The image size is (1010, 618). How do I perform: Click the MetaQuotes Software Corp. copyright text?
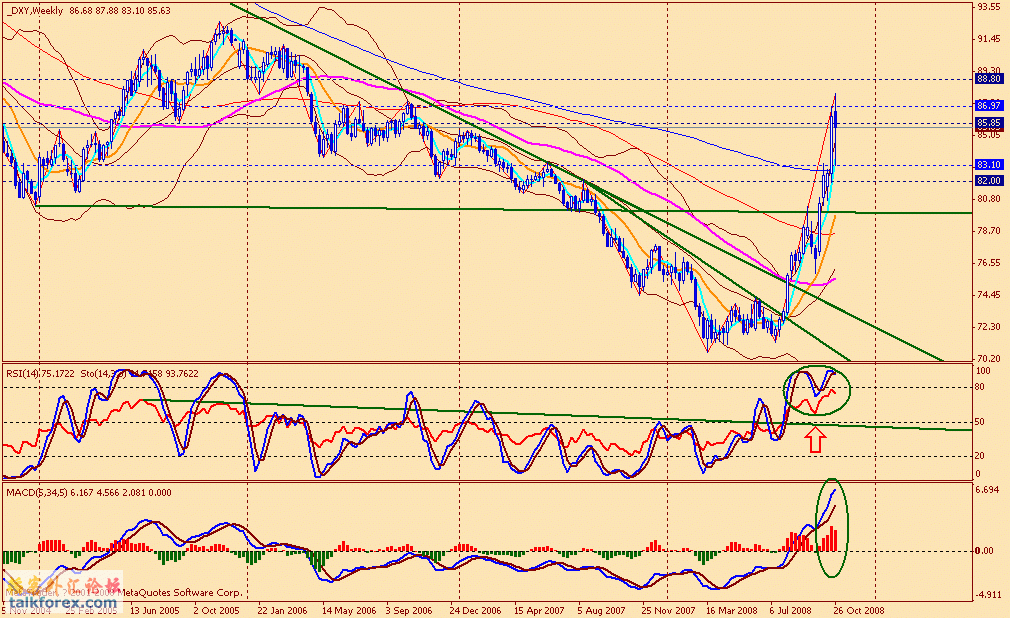pos(182,592)
